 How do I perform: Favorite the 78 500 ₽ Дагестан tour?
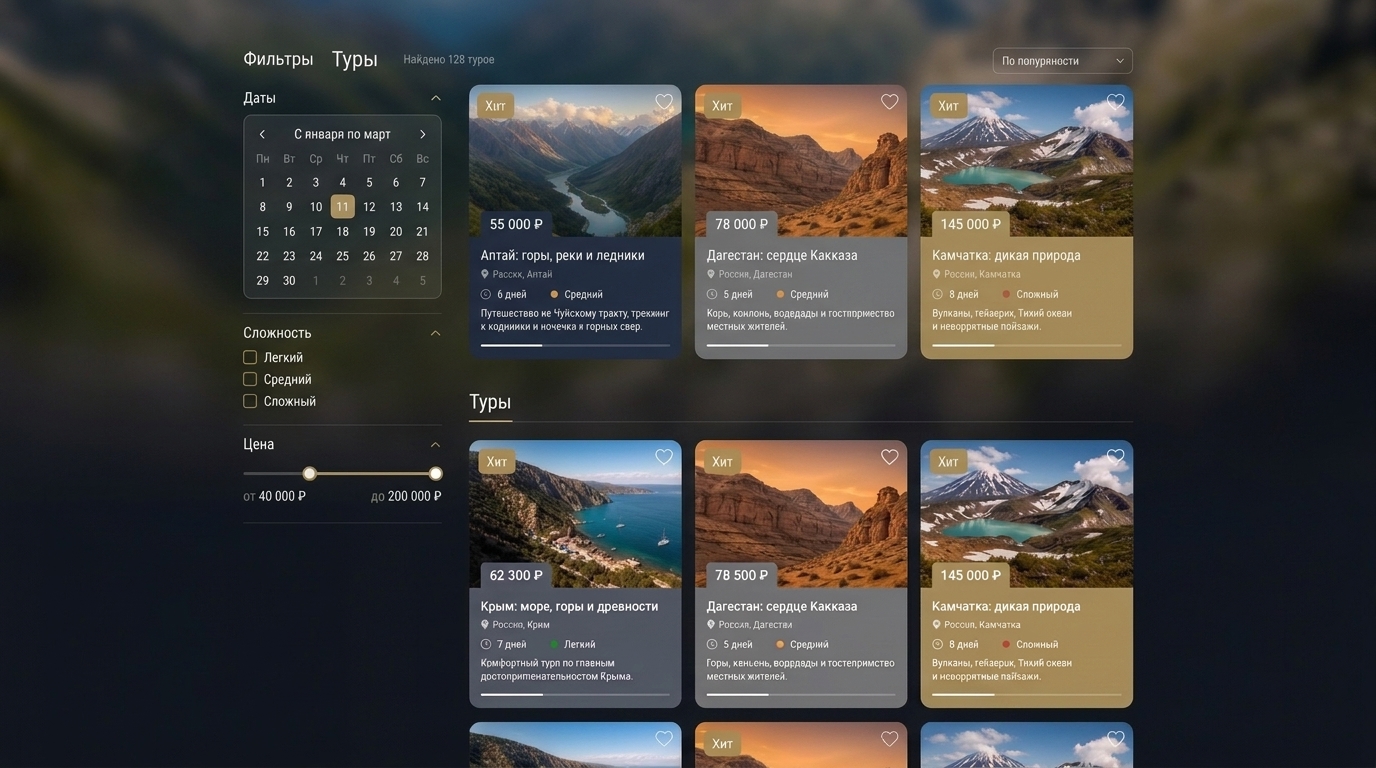click(x=890, y=457)
